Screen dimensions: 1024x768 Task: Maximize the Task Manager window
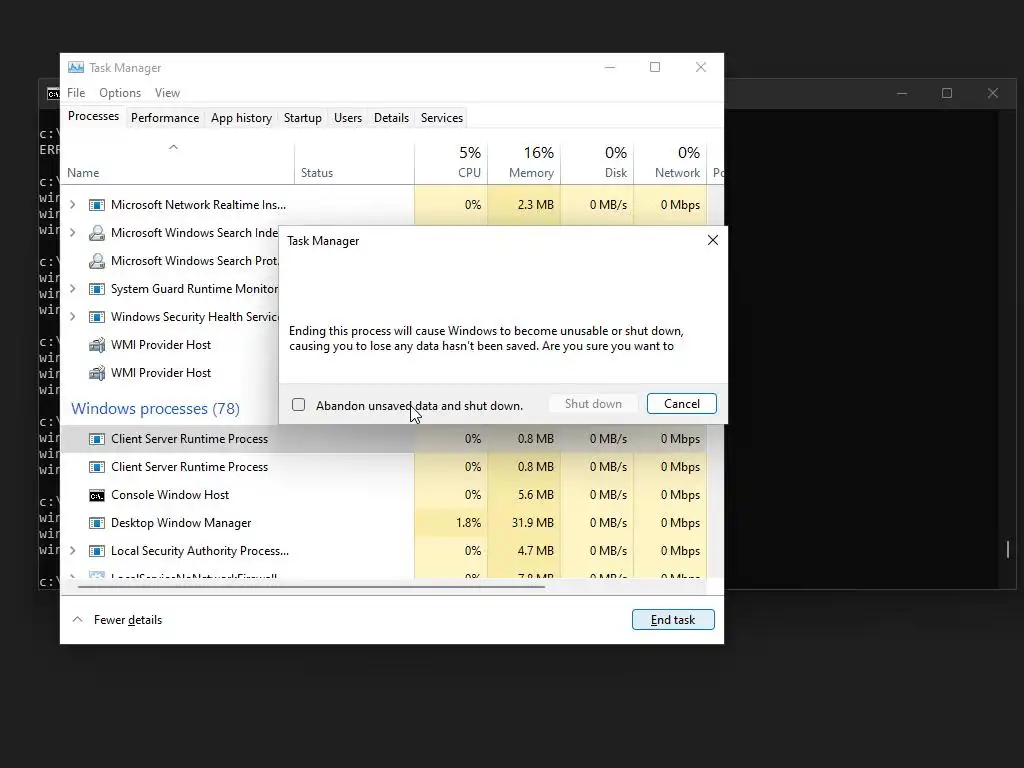coord(655,67)
